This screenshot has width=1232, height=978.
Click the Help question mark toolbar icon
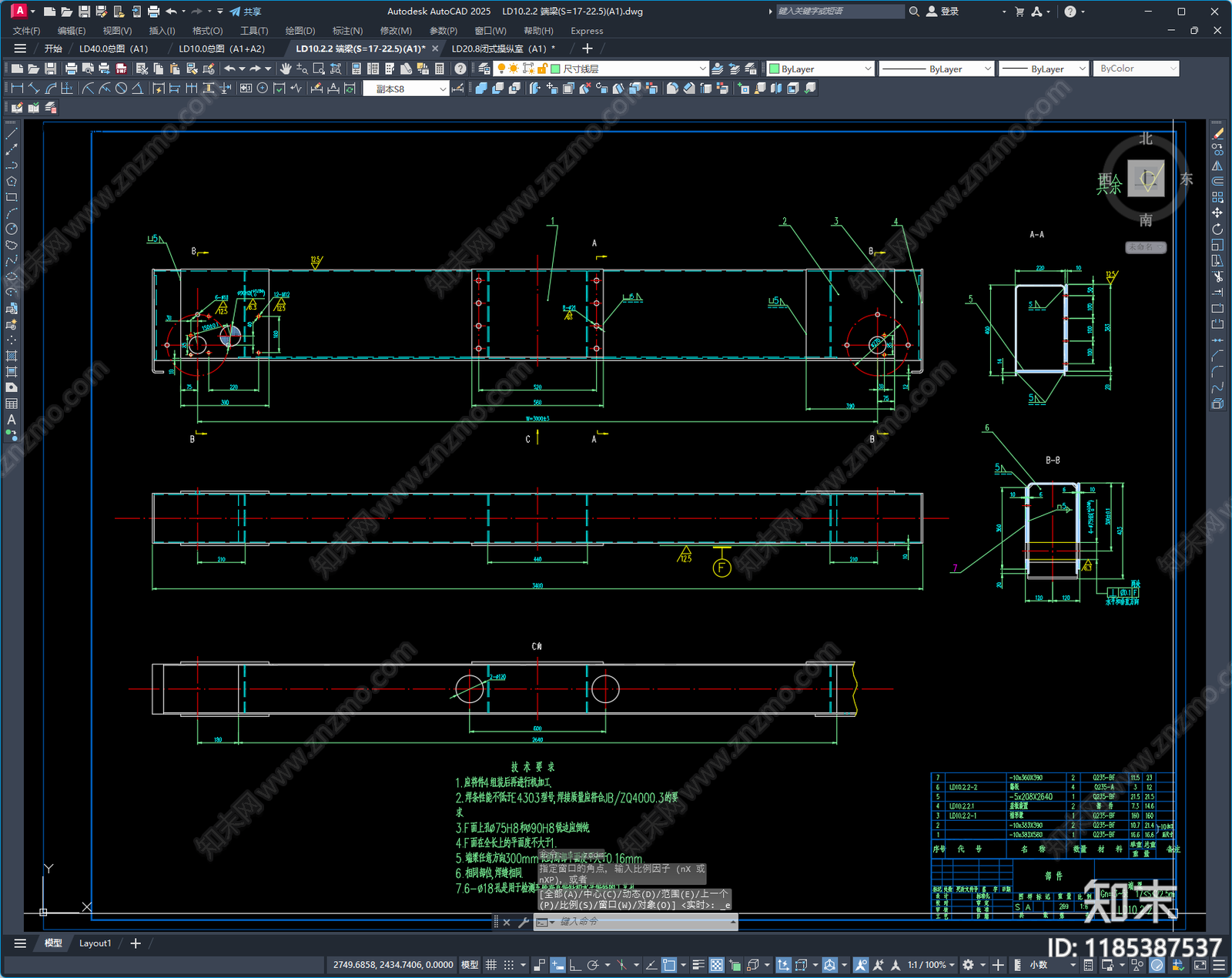click(x=460, y=69)
